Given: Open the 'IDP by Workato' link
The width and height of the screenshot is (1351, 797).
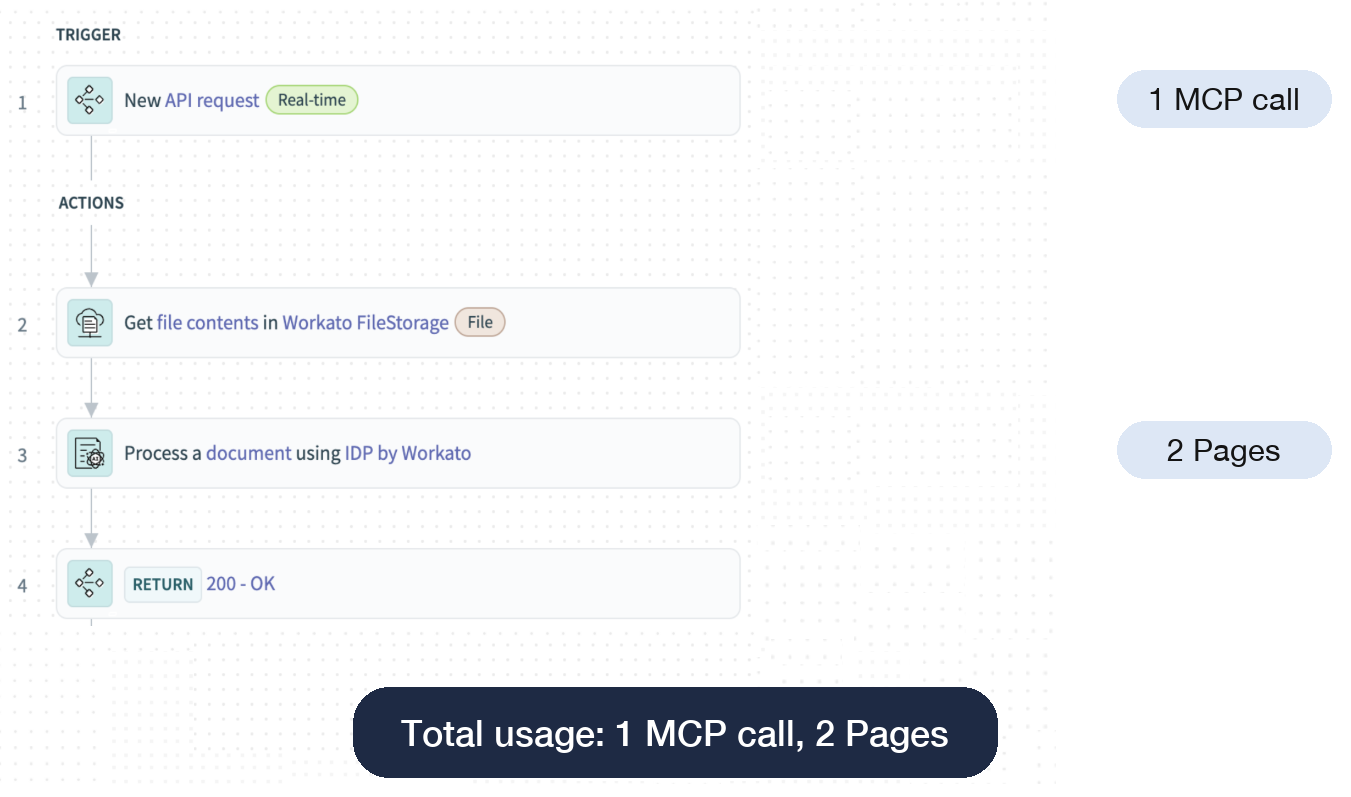Looking at the screenshot, I should 408,453.
